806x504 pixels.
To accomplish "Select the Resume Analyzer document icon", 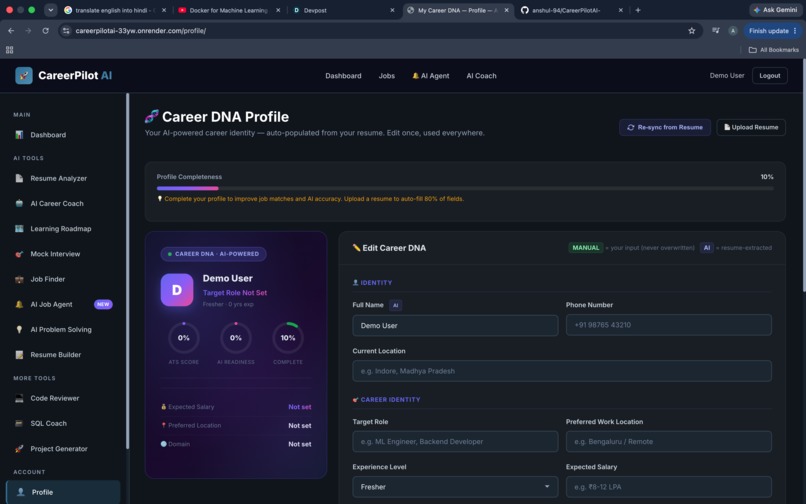I will [x=19, y=178].
